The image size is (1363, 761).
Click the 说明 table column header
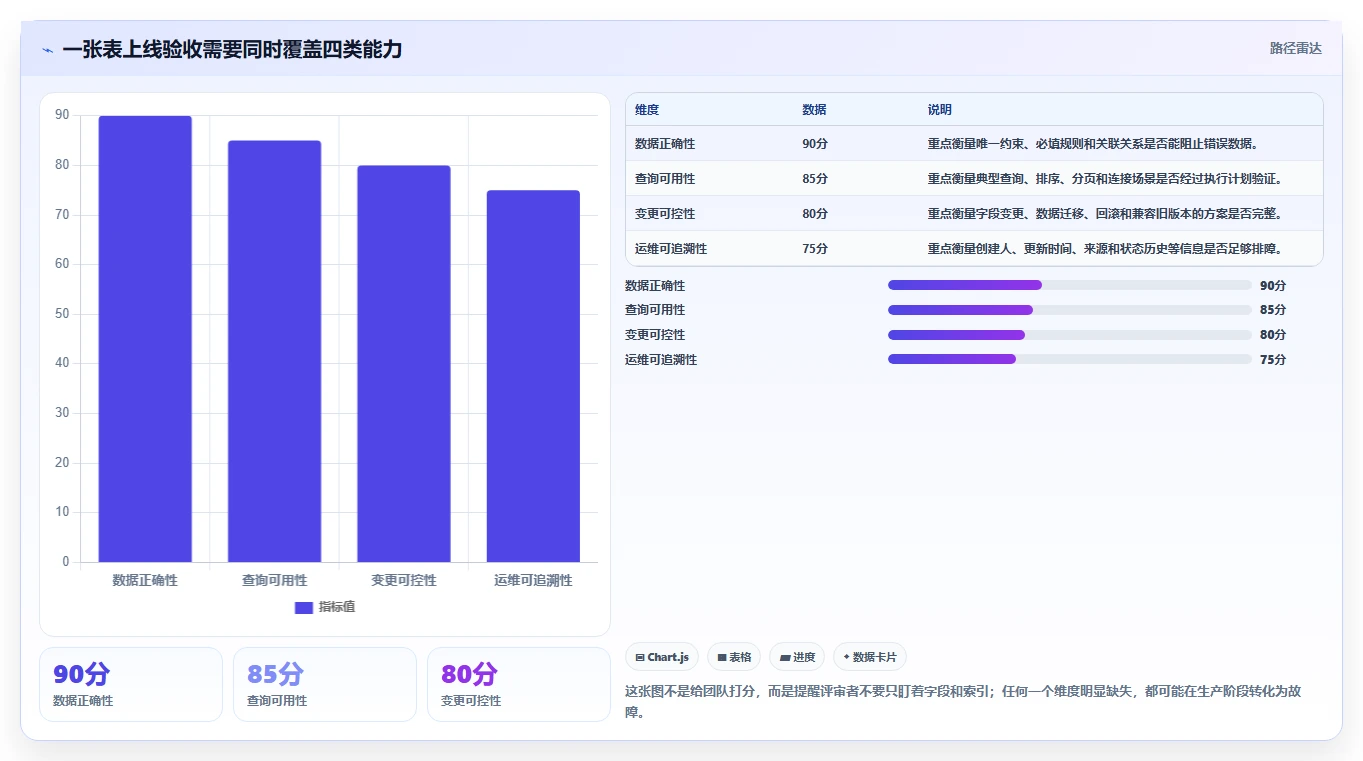[940, 110]
